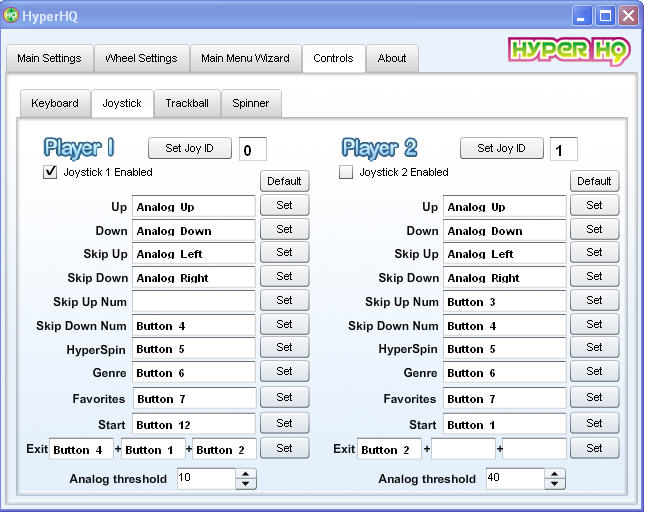Enable Joystick 2 Enabled checkbox
645x512 pixels.
(346, 172)
